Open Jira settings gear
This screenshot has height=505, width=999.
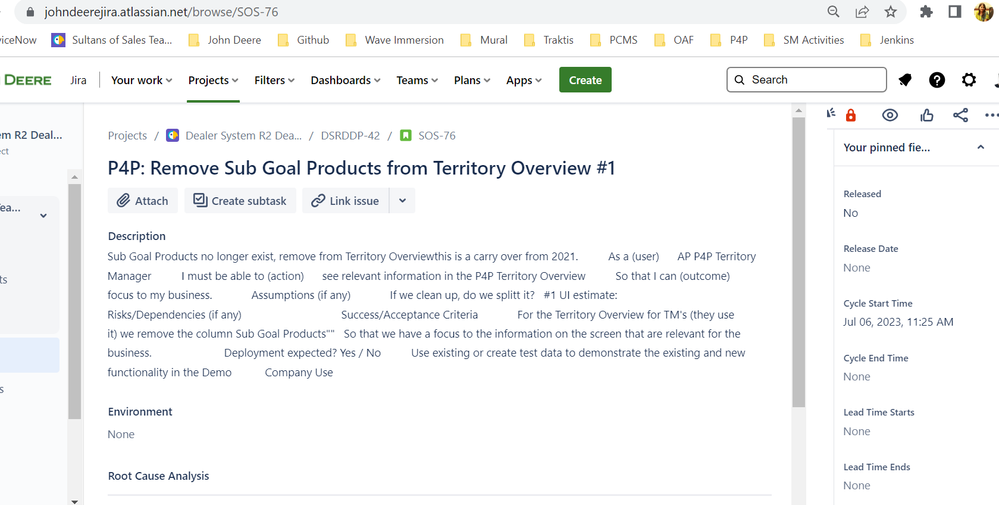click(968, 80)
